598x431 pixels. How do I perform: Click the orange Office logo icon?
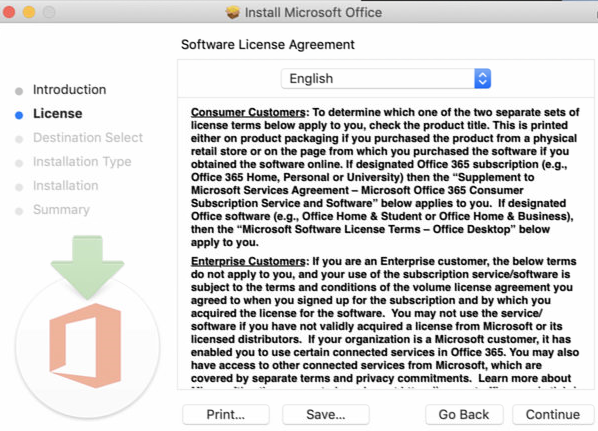pos(85,346)
